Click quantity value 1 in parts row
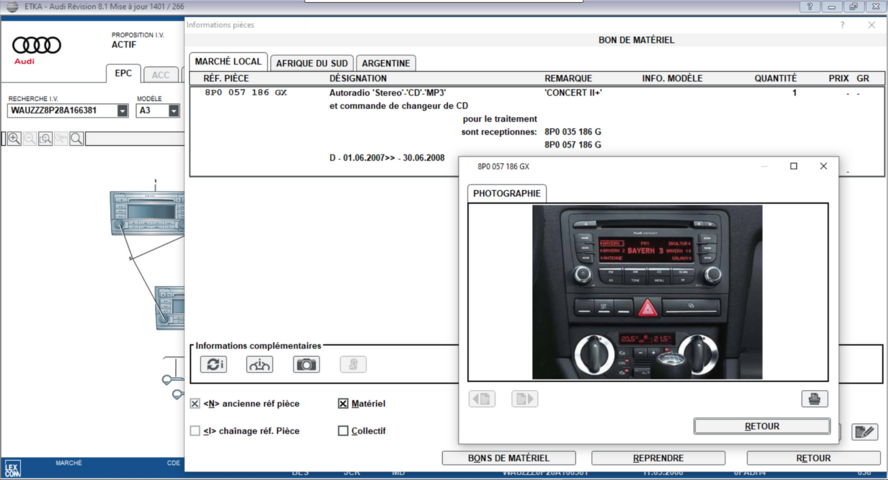The height and width of the screenshot is (480, 888). [795, 92]
